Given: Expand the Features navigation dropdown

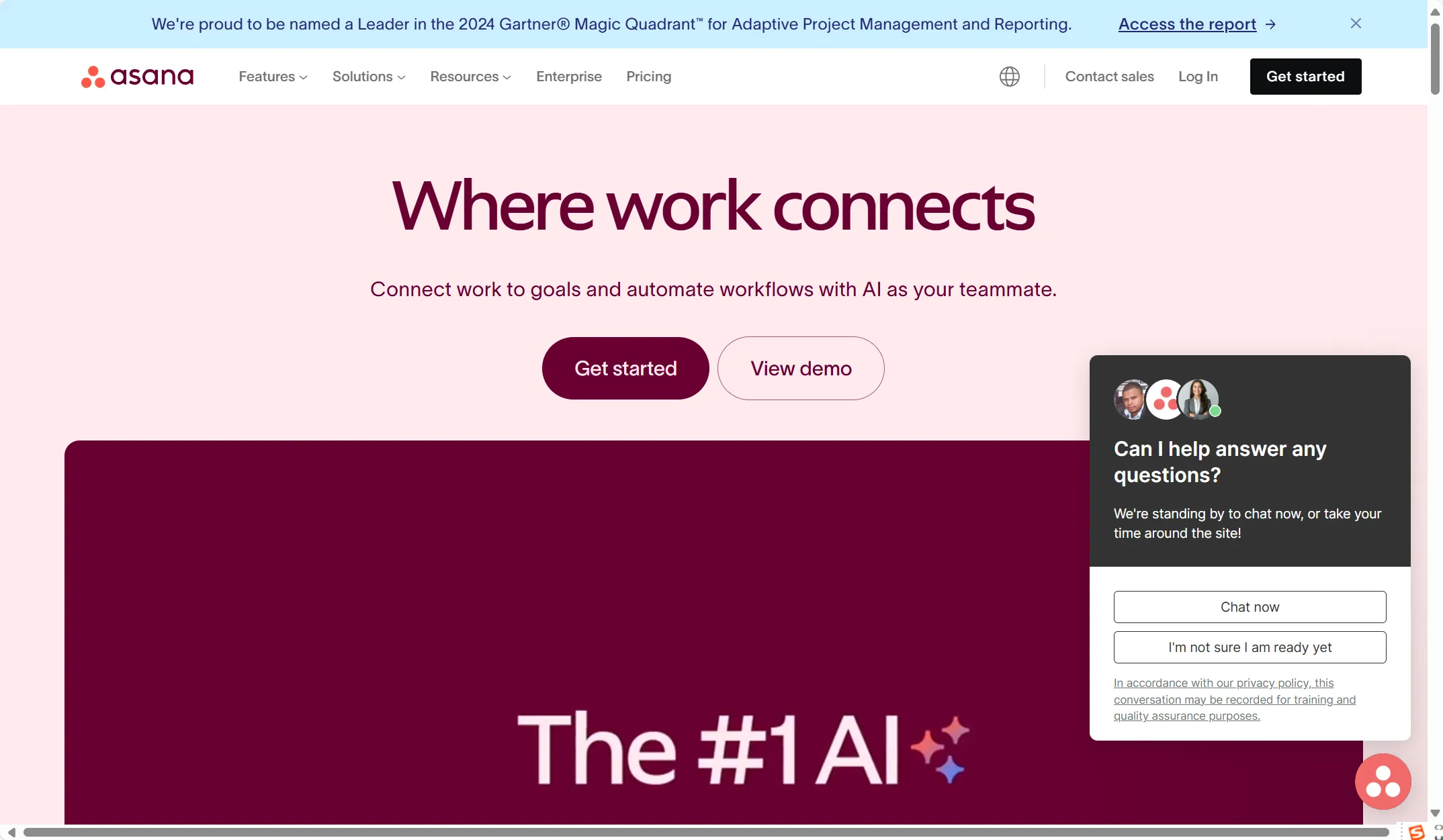Looking at the screenshot, I should (x=272, y=76).
